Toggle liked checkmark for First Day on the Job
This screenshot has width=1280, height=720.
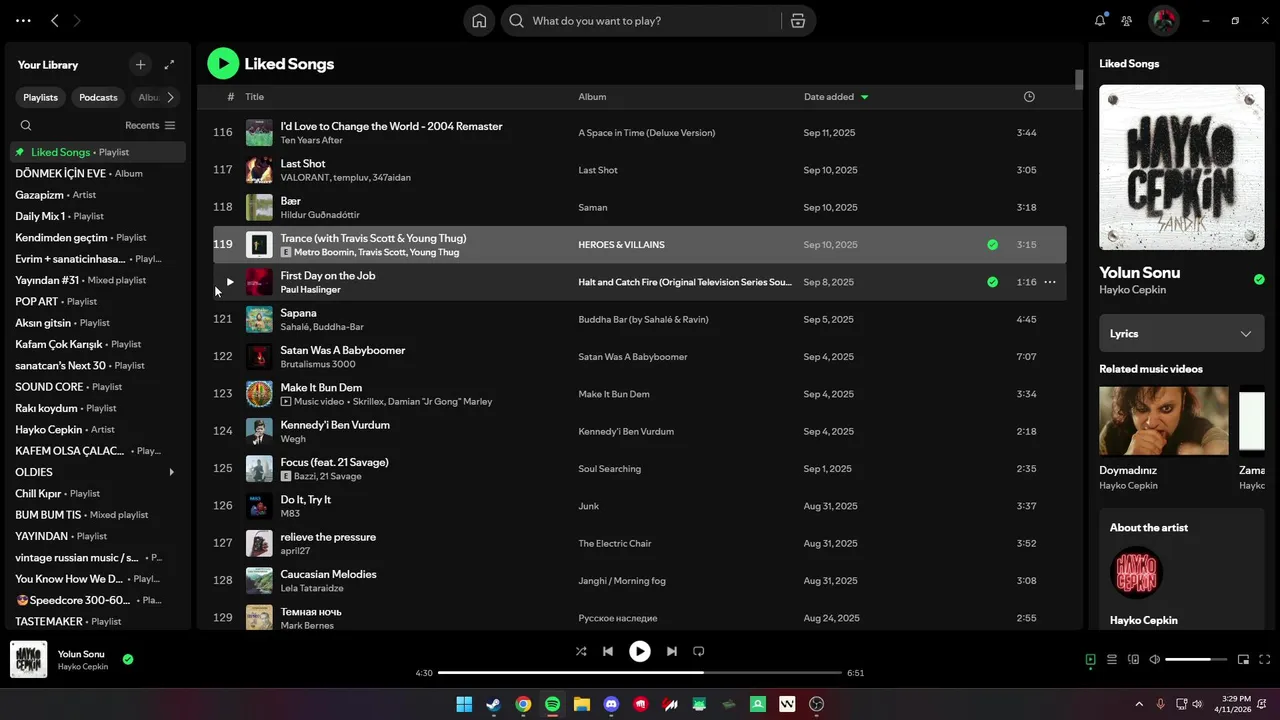(992, 282)
